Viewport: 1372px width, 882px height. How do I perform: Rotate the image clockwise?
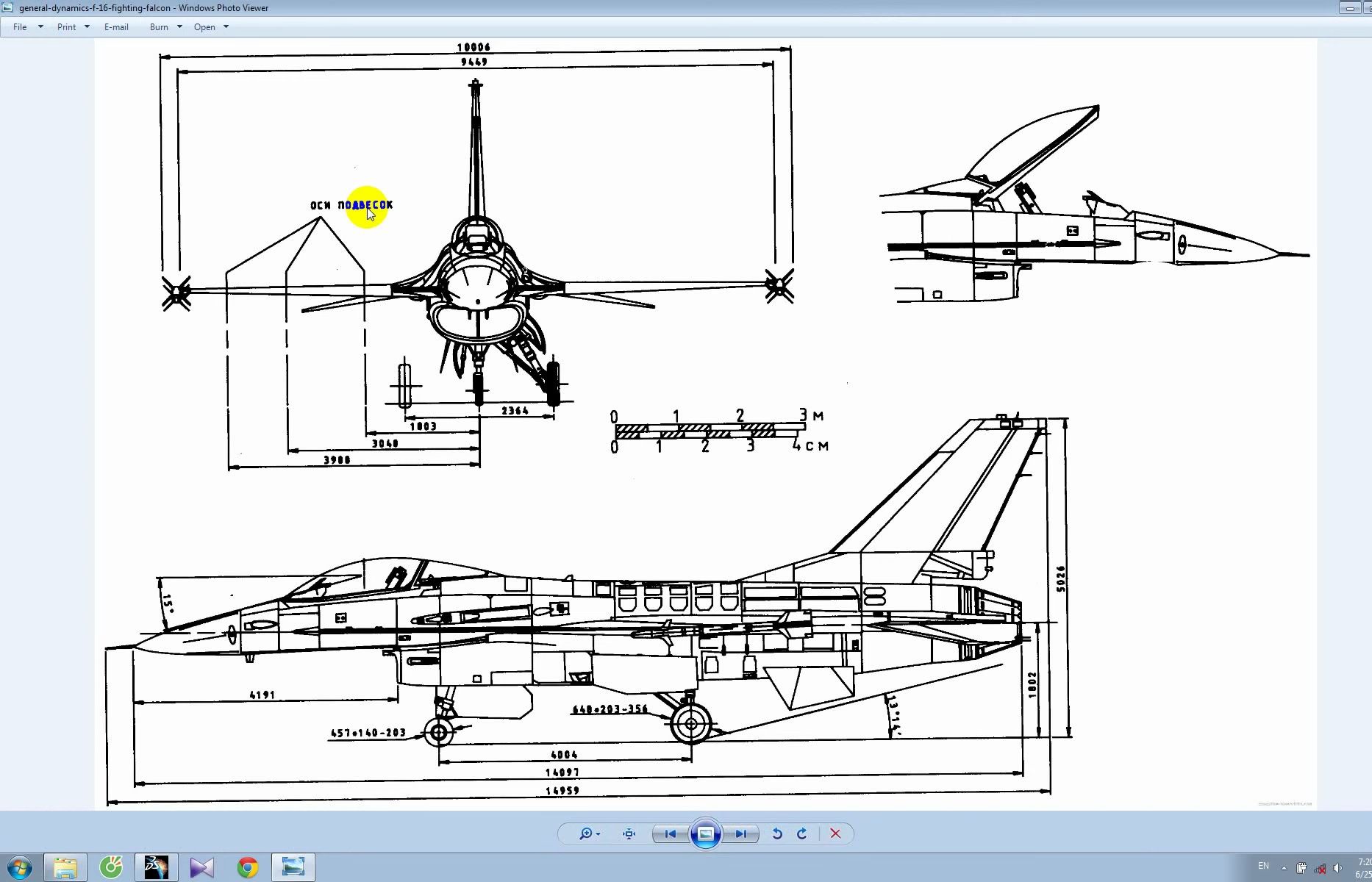tap(802, 833)
